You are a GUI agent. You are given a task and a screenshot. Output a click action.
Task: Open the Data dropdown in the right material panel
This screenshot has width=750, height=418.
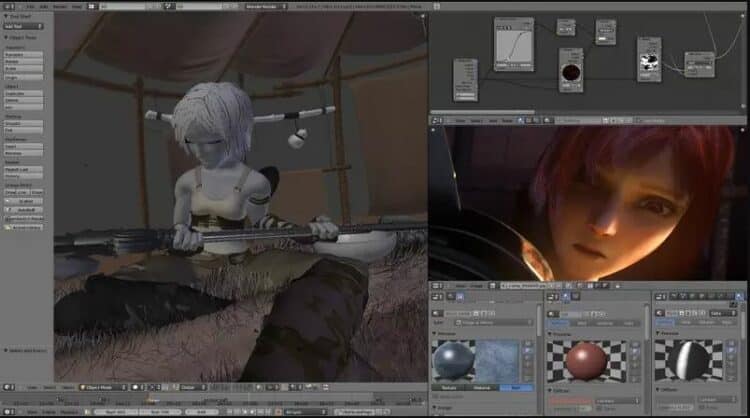point(723,313)
